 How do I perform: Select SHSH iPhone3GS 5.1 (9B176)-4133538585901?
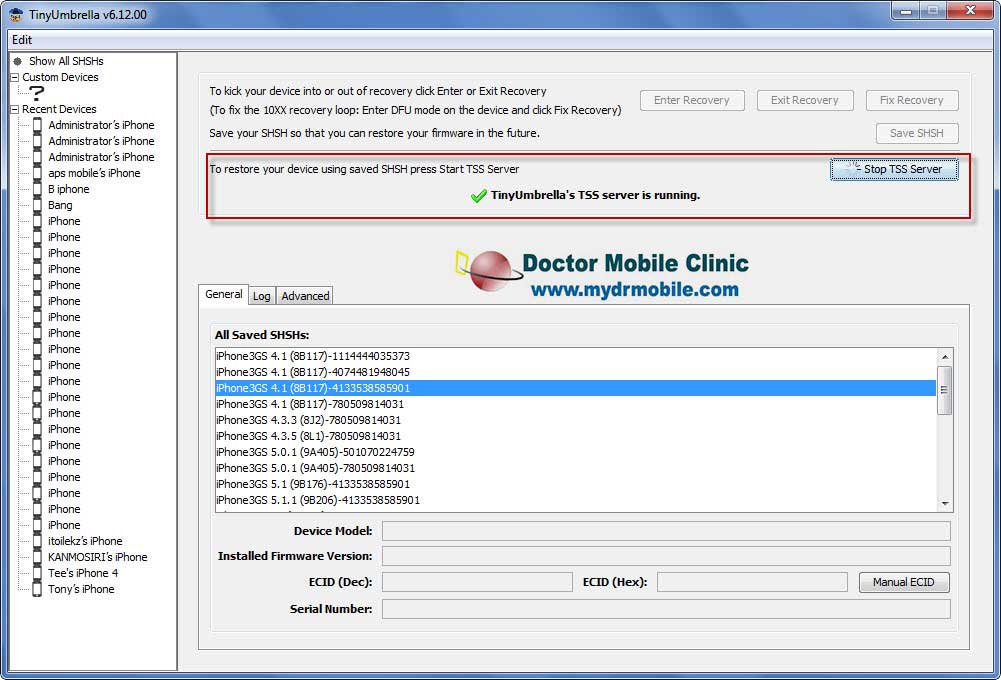(576, 484)
